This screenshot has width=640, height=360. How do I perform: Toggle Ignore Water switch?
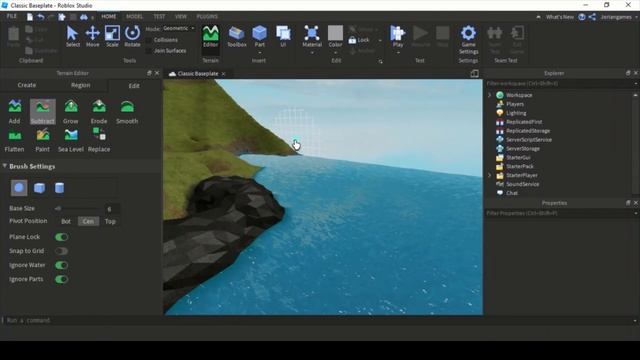(62, 265)
